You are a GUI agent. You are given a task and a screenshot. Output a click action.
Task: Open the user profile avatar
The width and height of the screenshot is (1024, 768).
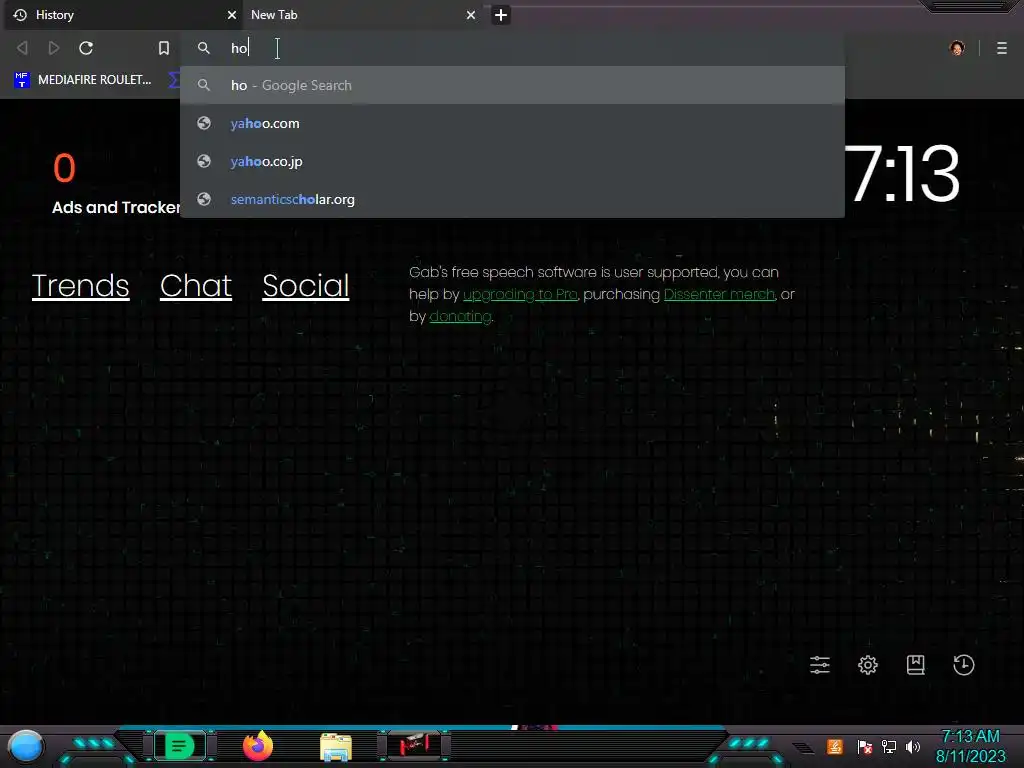(x=957, y=48)
